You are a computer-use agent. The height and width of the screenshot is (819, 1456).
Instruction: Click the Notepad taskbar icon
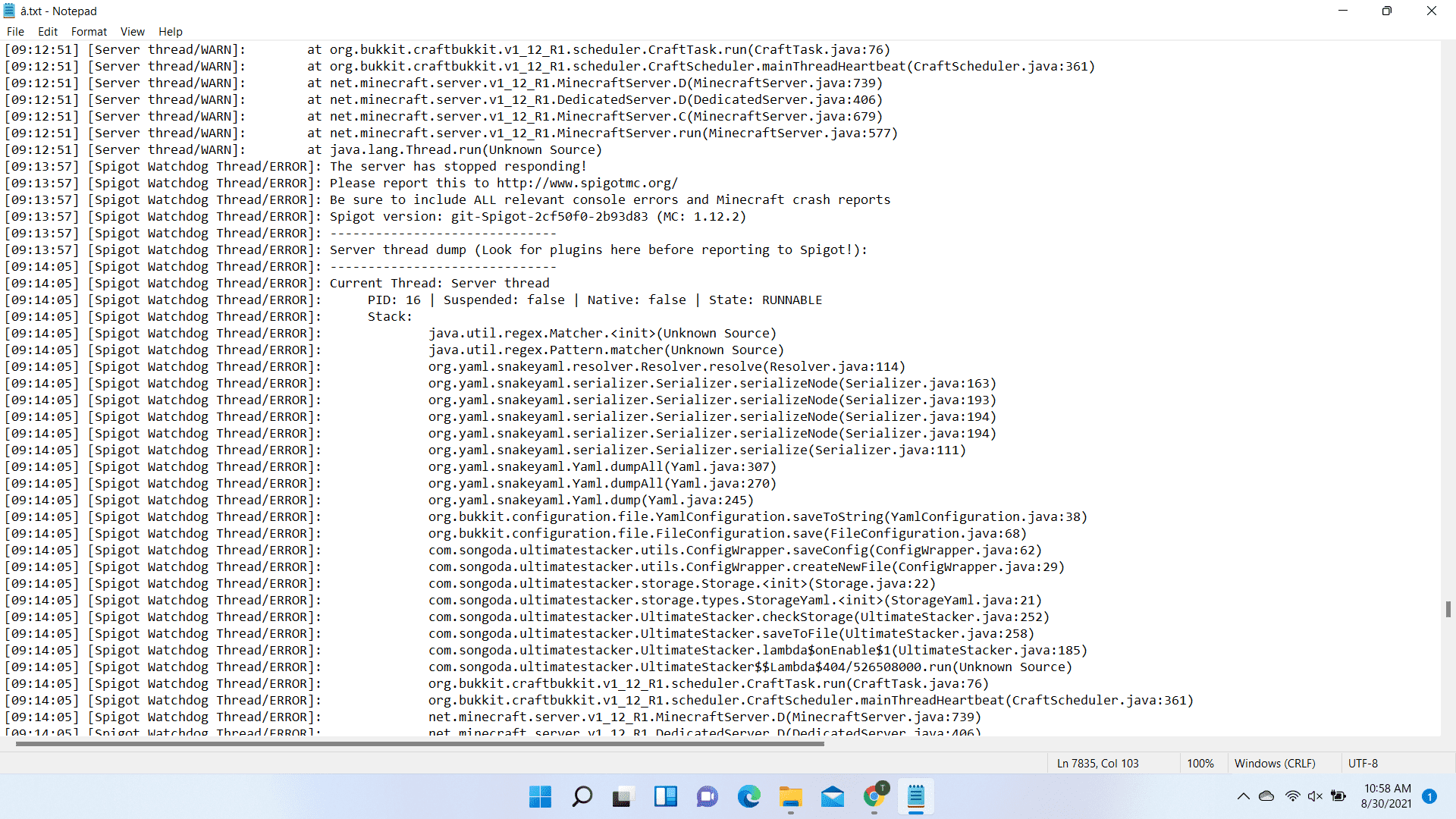pyautogui.click(x=916, y=796)
